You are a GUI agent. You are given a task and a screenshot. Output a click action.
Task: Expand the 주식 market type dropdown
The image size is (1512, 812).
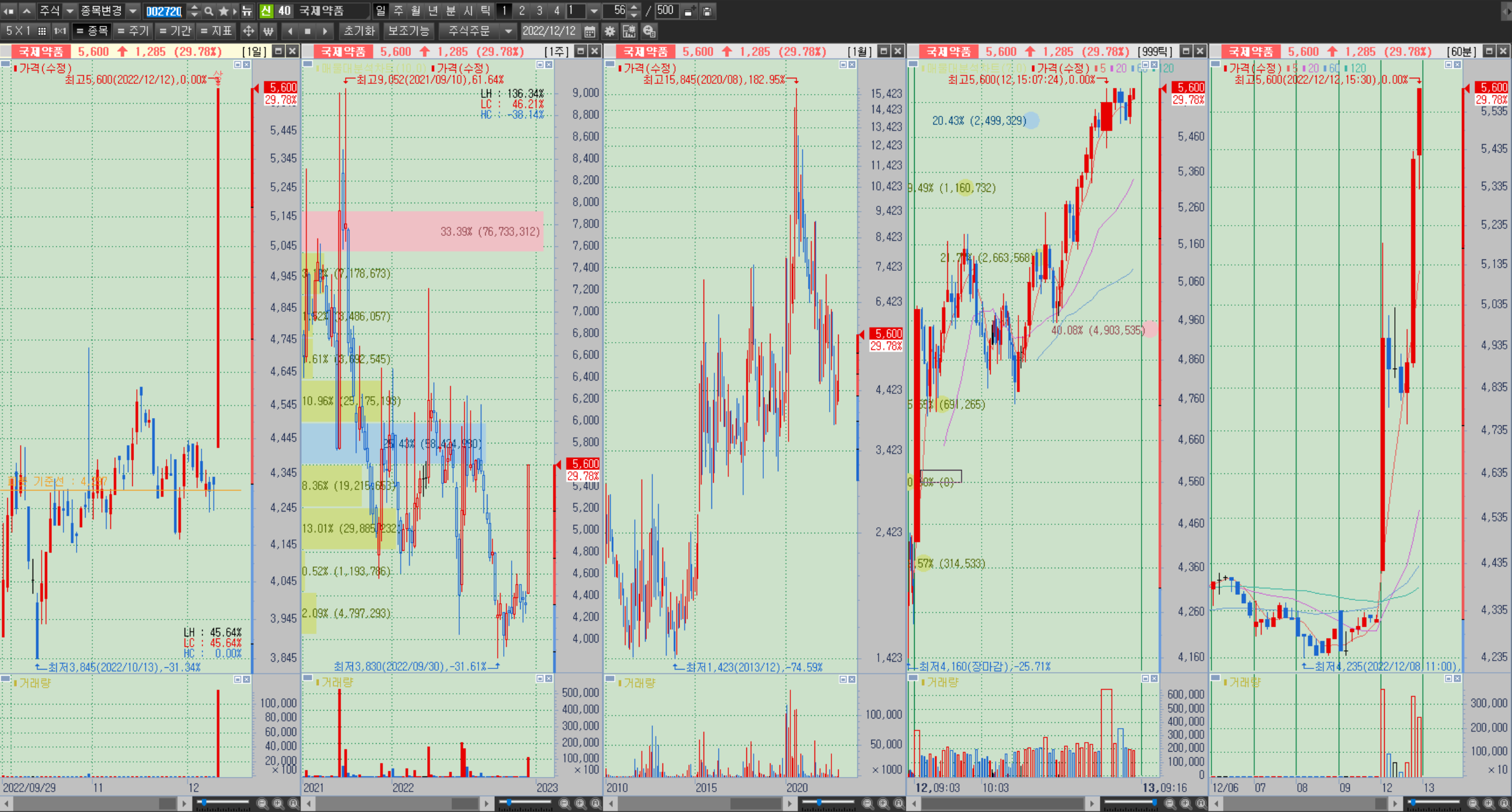pyautogui.click(x=69, y=11)
